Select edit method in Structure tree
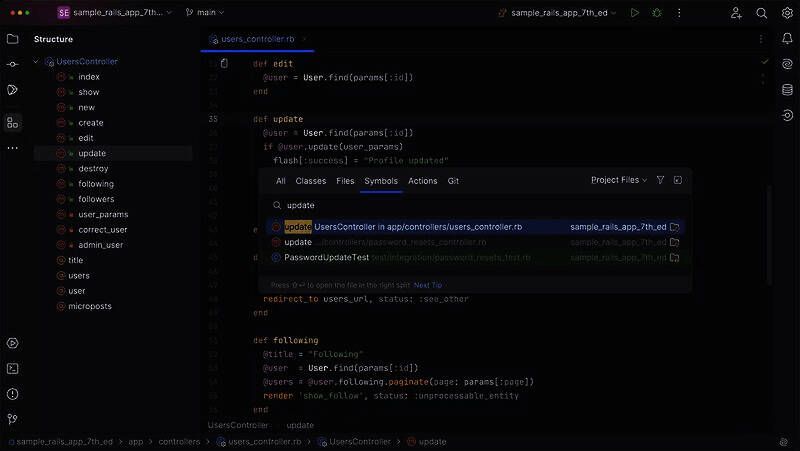This screenshot has width=800, height=451. (x=86, y=138)
